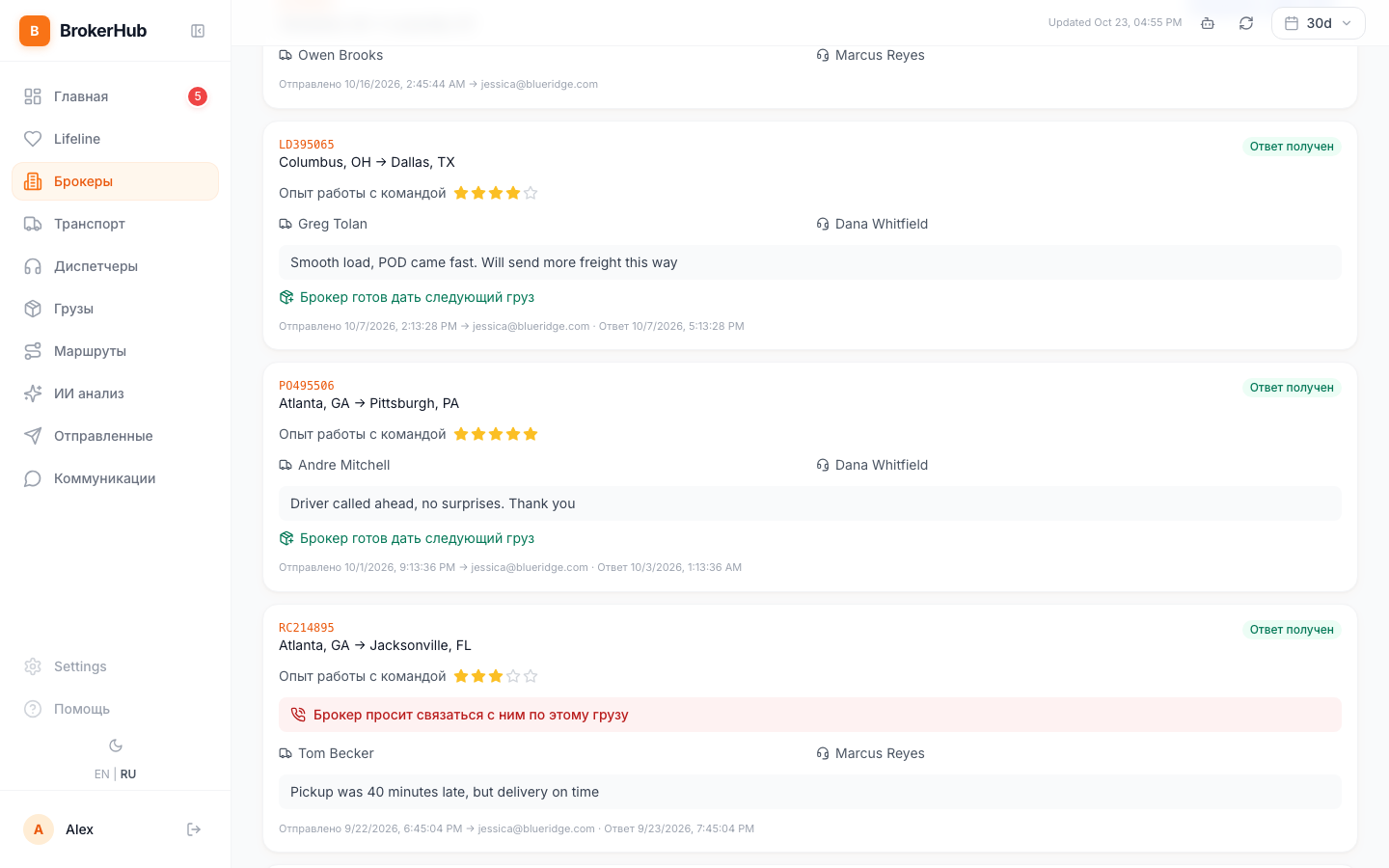Viewport: 1389px width, 868px height.
Task: Select the RU language option
Action: click(x=128, y=774)
